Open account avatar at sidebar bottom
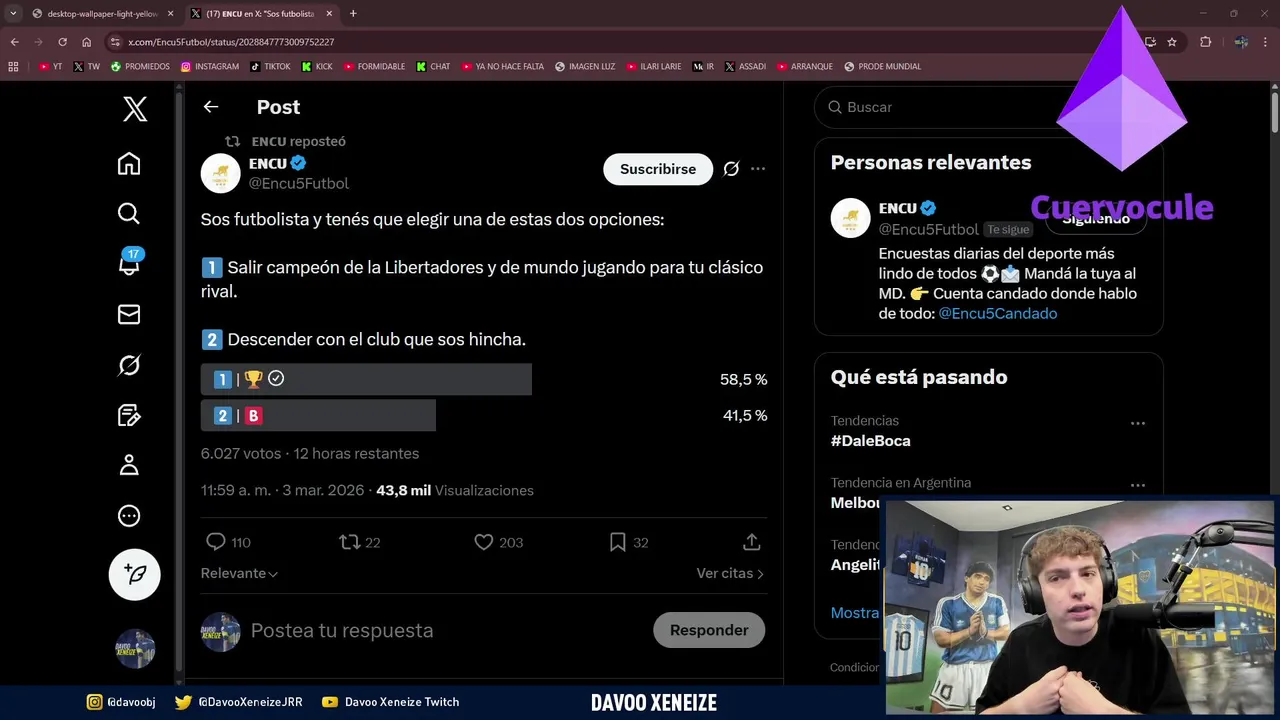 [x=135, y=648]
